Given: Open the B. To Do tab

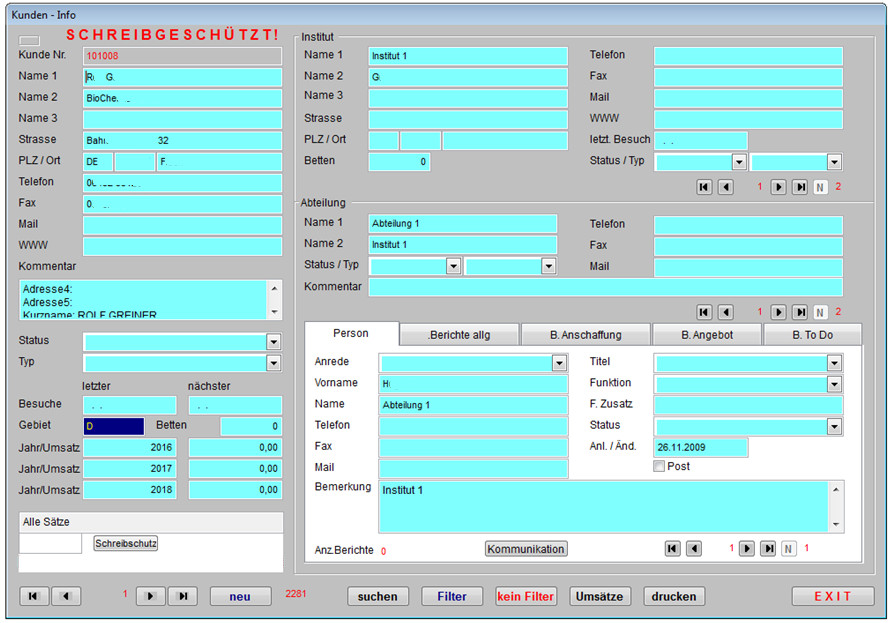Looking at the screenshot, I should click(x=813, y=335).
